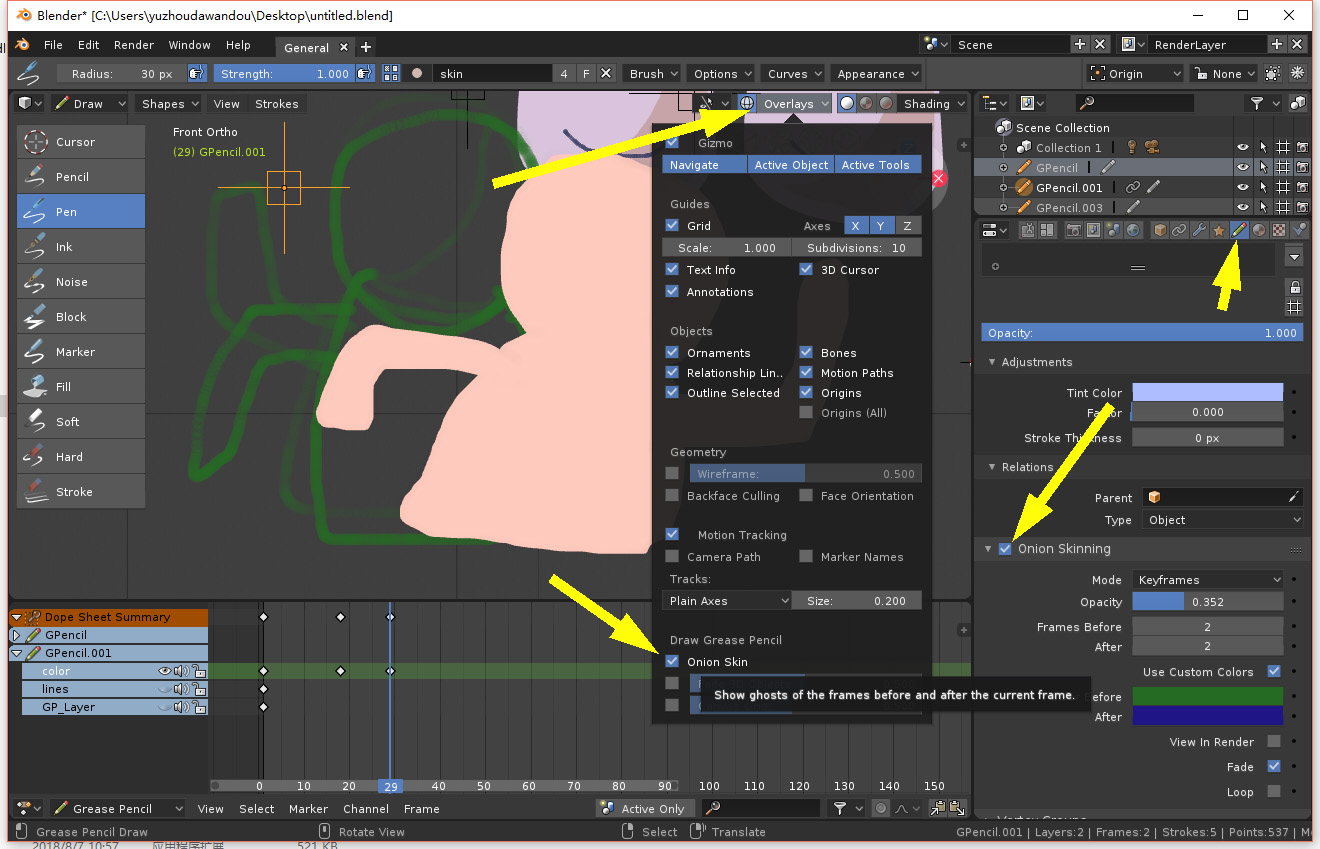Open the grease pencil data properties tab

pyautogui.click(x=1239, y=230)
